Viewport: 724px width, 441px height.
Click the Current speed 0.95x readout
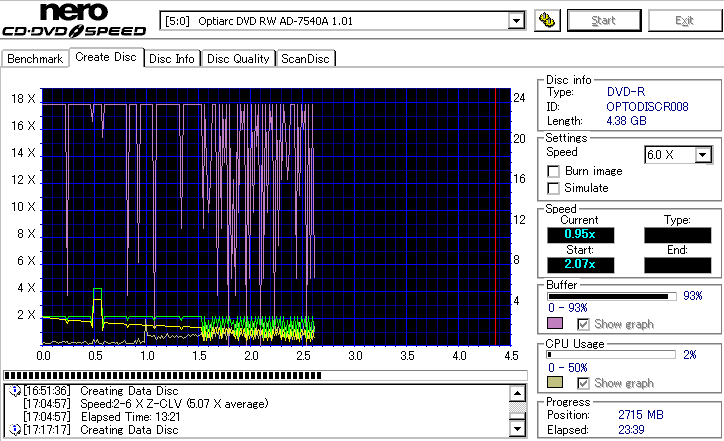580,235
